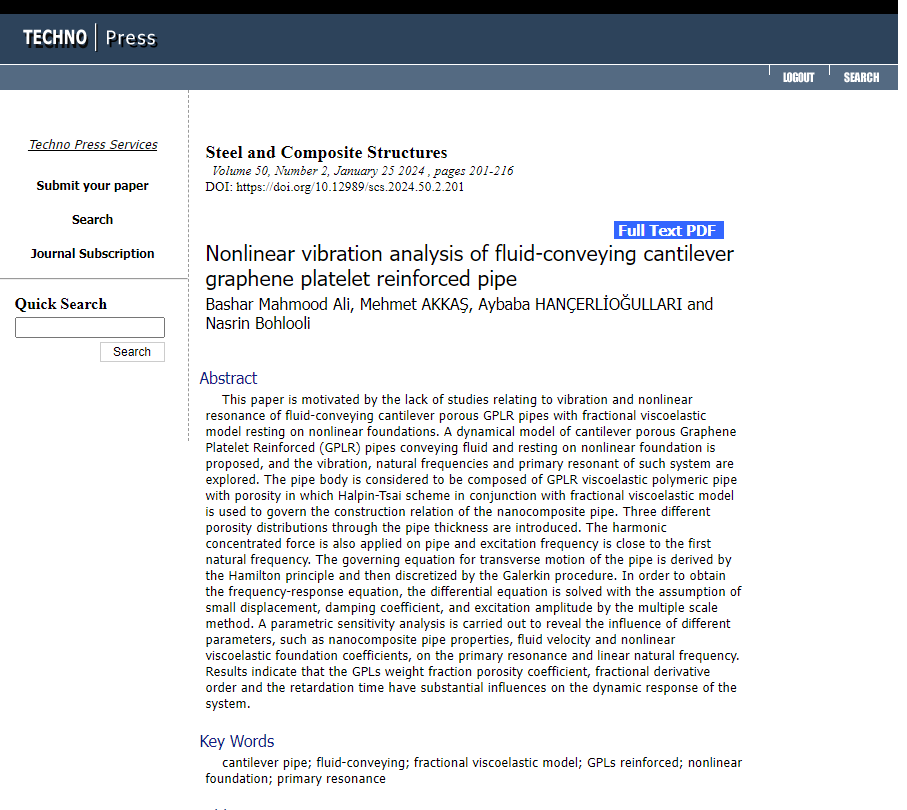Open Journal Subscription page
The image size is (907, 810).
pos(93,253)
